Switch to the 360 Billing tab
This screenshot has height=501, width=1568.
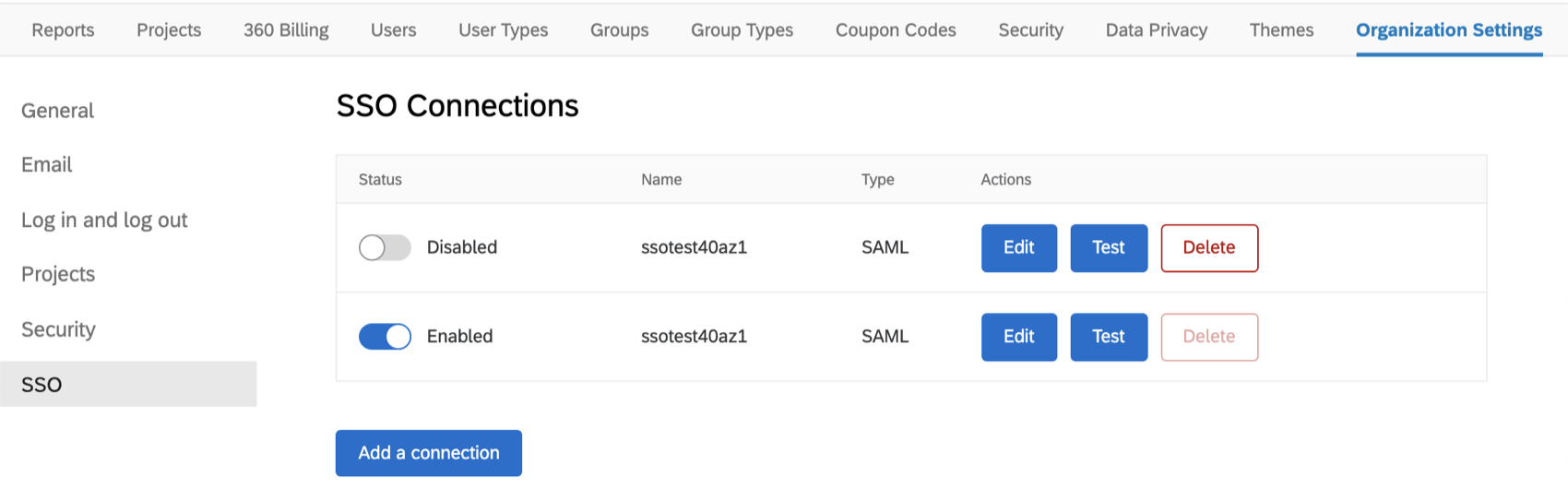[x=286, y=30]
